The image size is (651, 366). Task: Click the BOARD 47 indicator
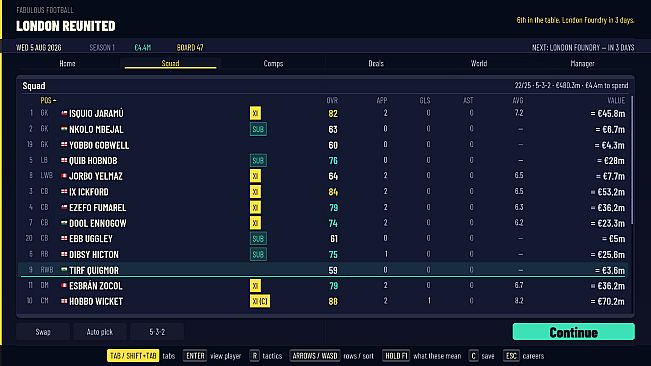pos(190,48)
